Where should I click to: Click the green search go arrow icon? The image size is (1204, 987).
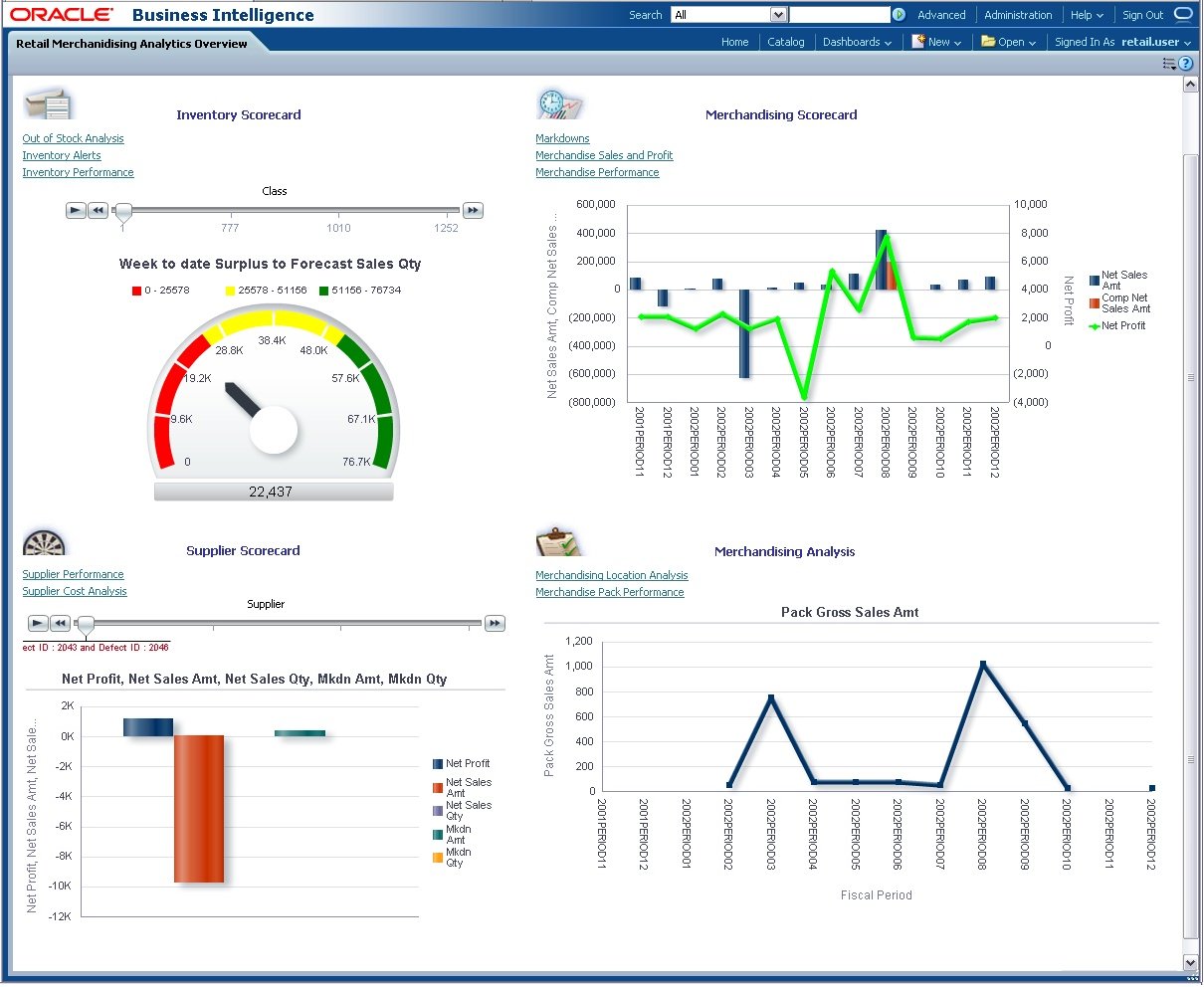899,15
